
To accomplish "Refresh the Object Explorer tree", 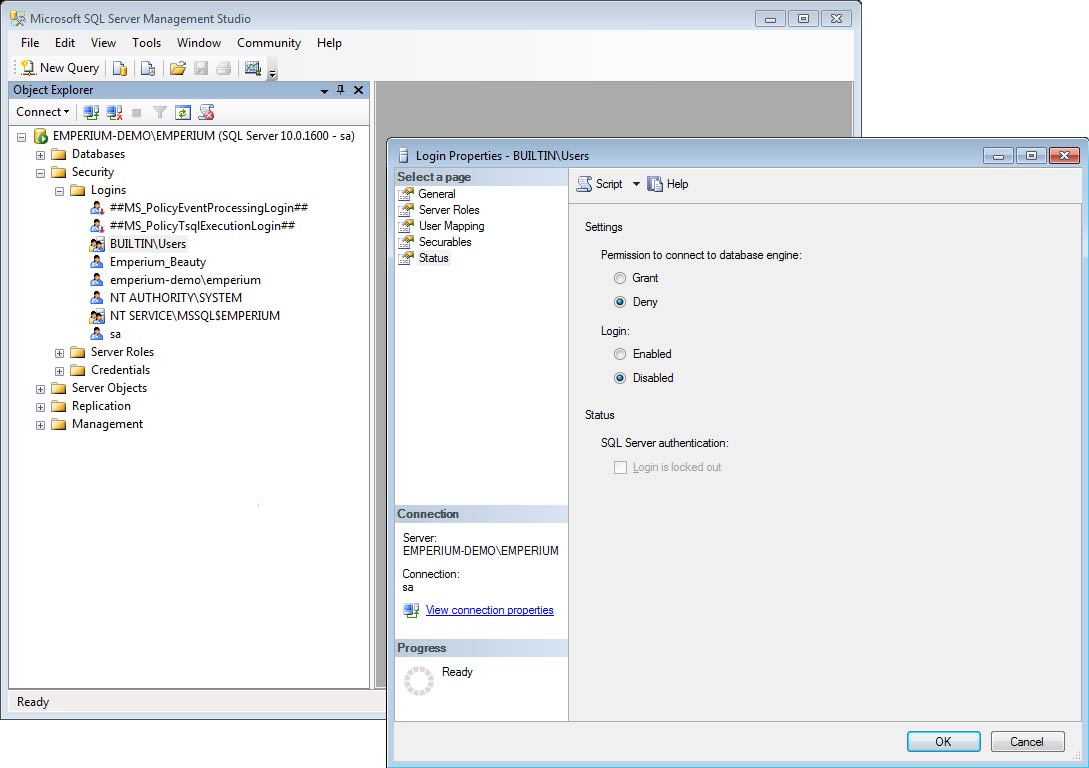I will pos(183,112).
